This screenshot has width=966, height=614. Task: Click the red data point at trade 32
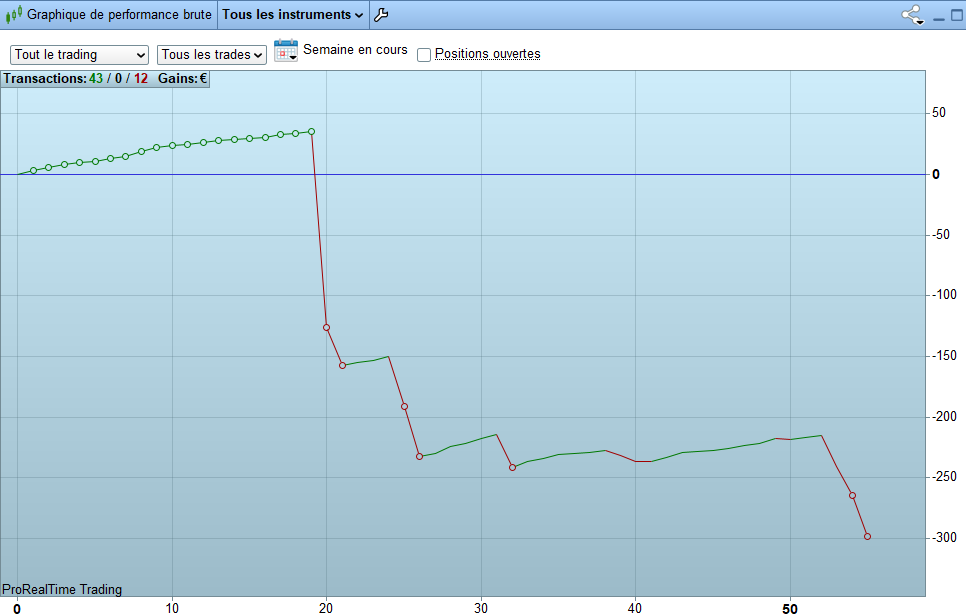pos(513,468)
